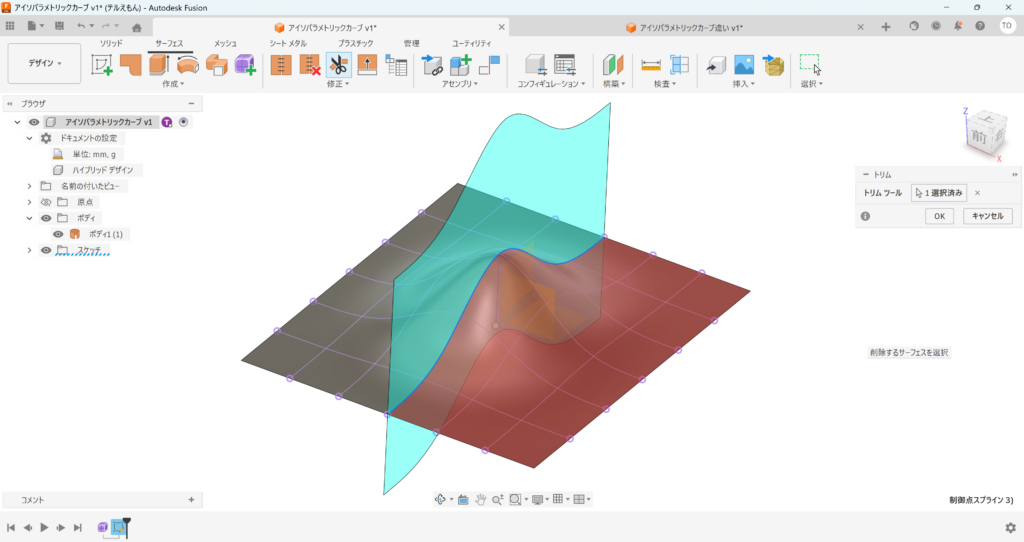
Task: Switch to the メッシュ tab
Action: (x=225, y=44)
